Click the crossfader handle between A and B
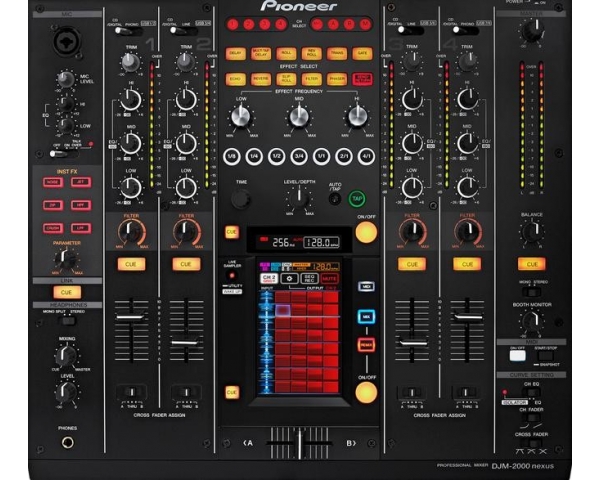 pos(299,444)
